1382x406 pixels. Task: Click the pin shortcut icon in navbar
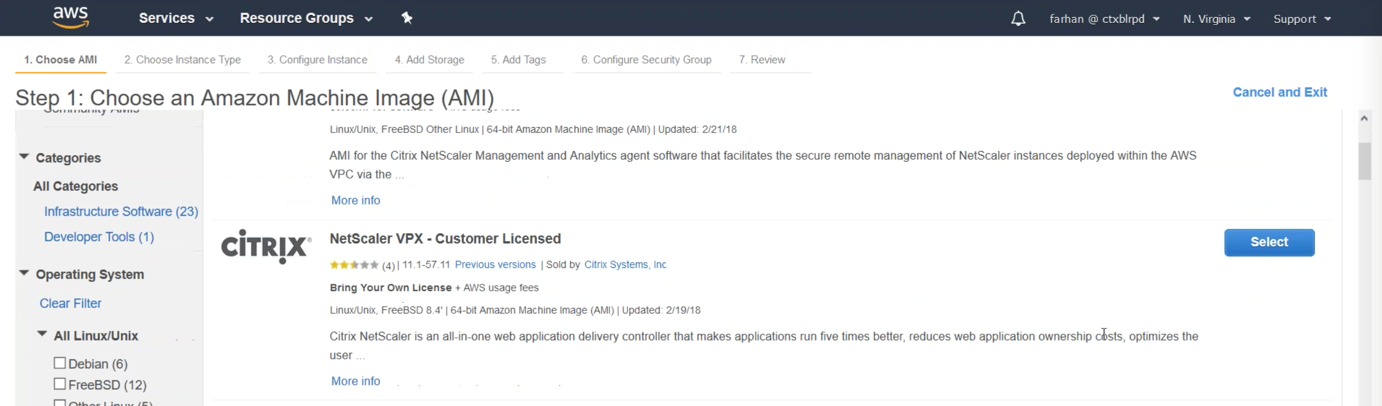pos(407,18)
